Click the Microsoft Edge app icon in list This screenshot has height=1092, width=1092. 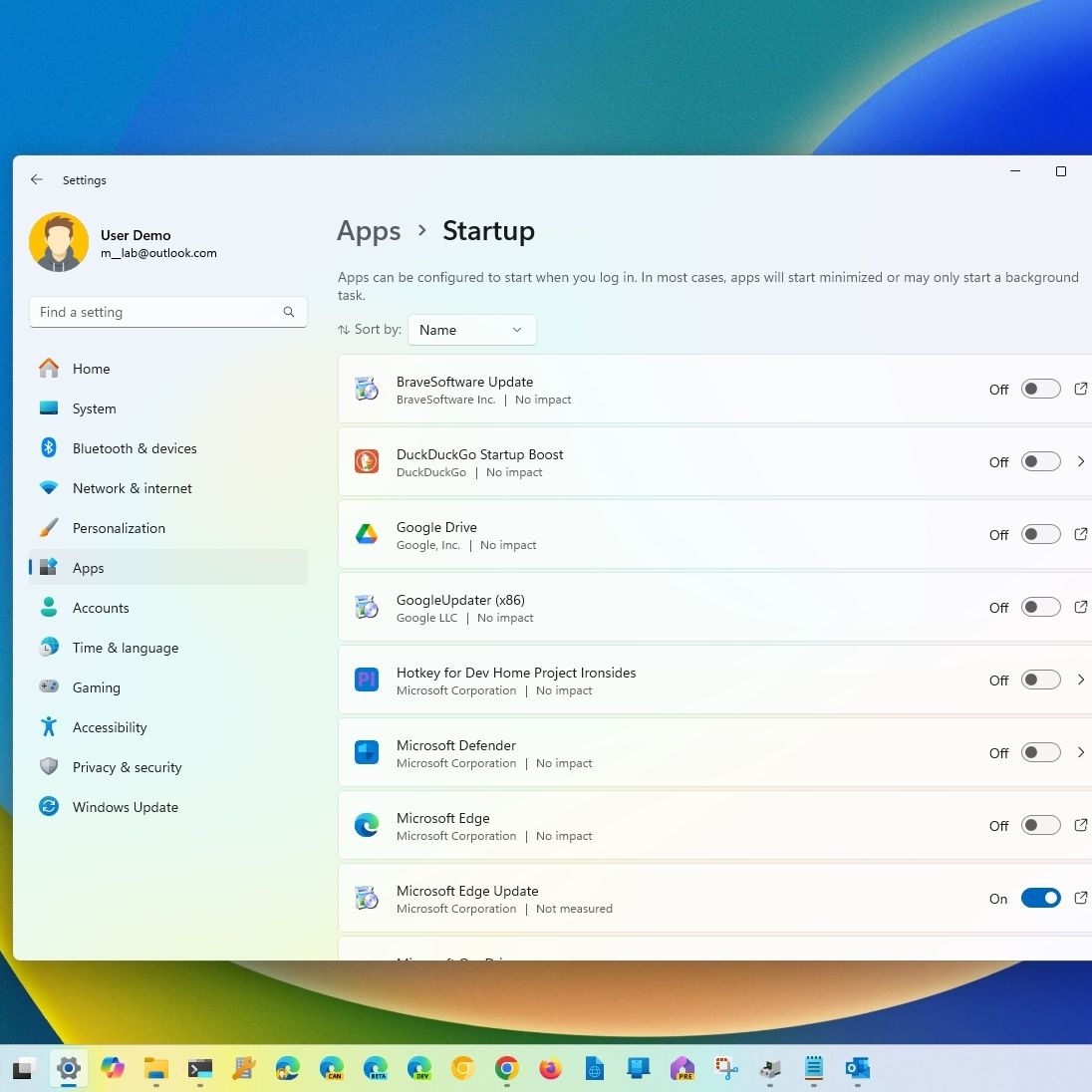click(367, 825)
